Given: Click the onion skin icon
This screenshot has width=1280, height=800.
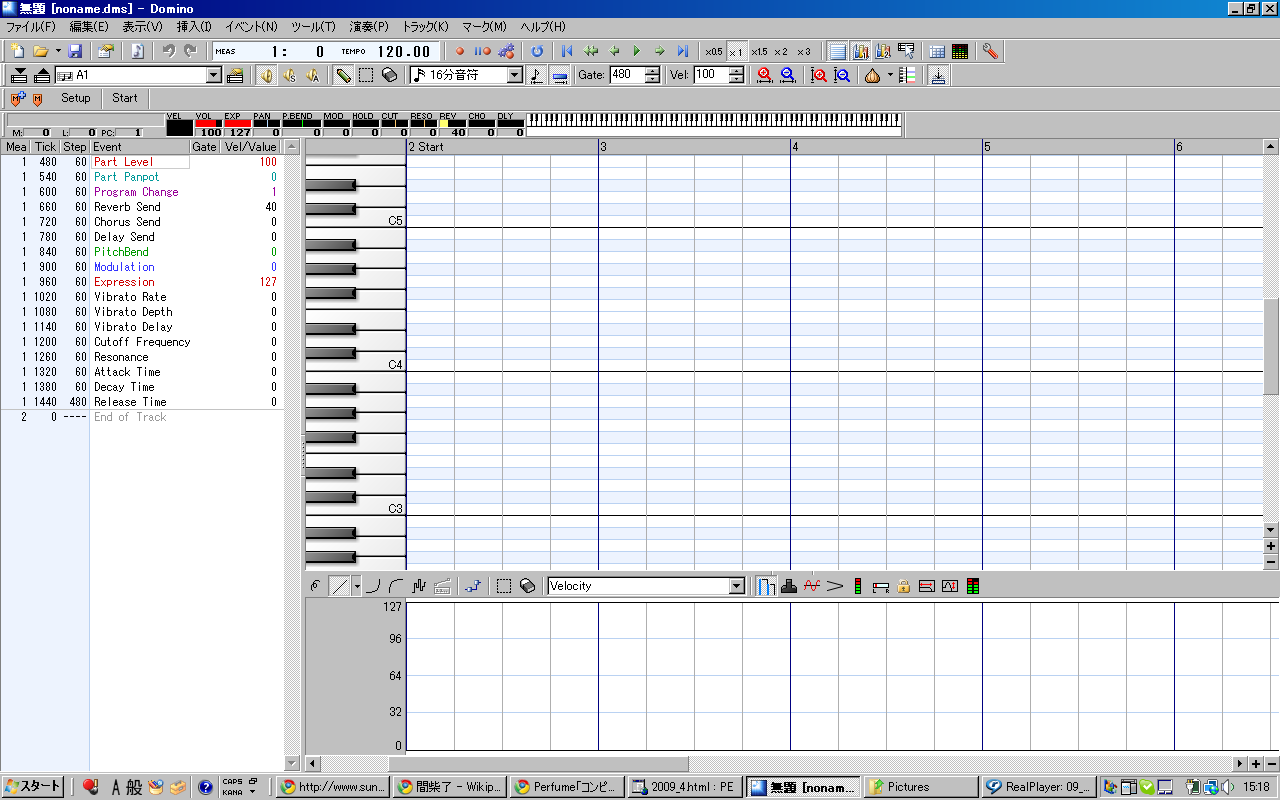Looking at the screenshot, I should pos(872,75).
